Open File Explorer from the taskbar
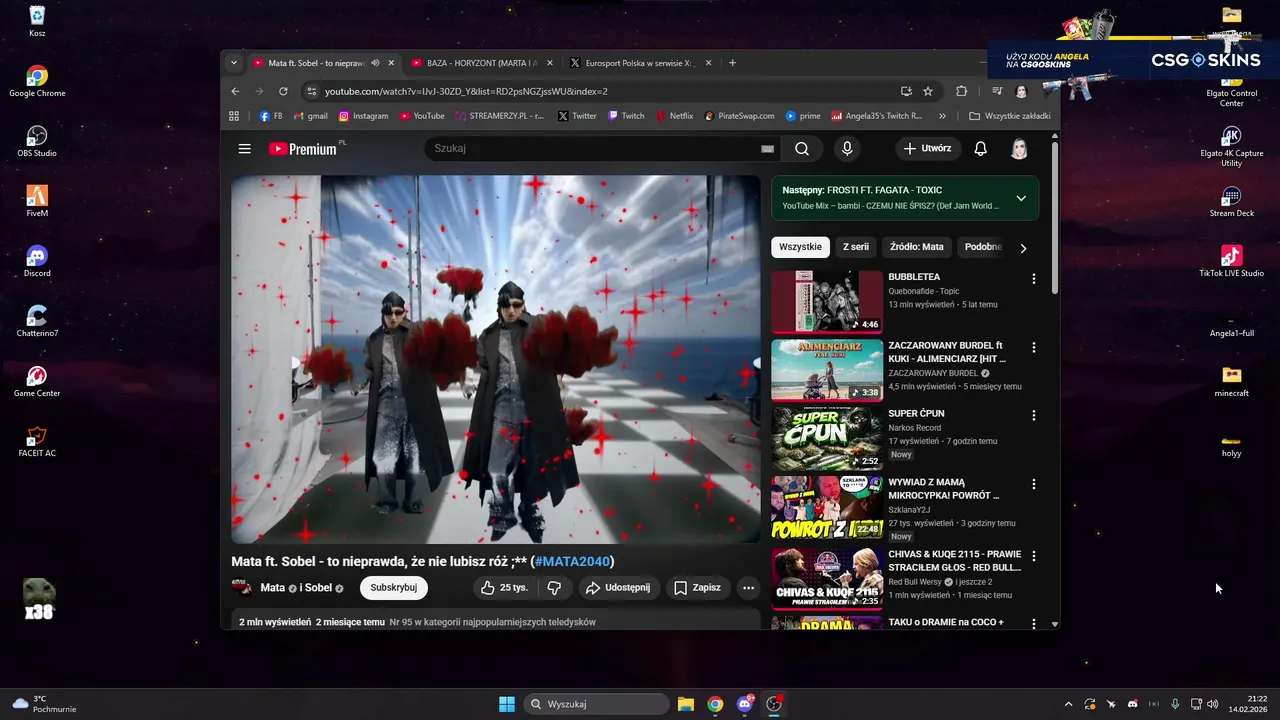The image size is (1280, 720). (x=686, y=704)
